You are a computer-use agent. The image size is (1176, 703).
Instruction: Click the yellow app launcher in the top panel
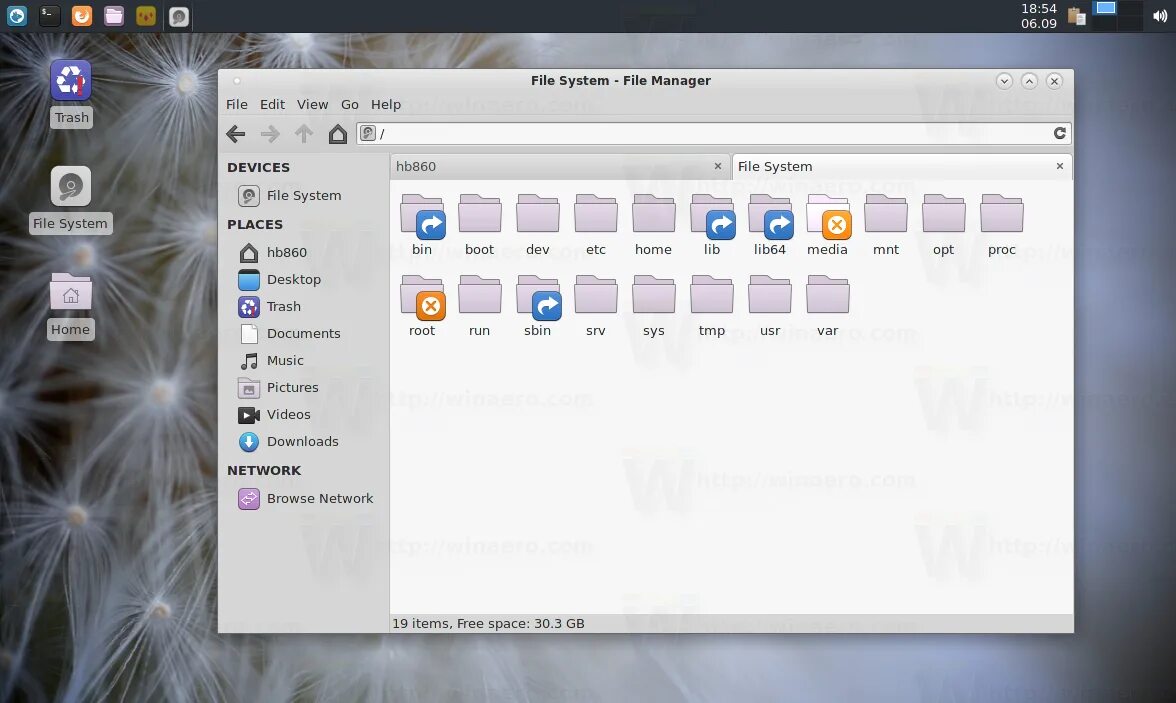(146, 16)
